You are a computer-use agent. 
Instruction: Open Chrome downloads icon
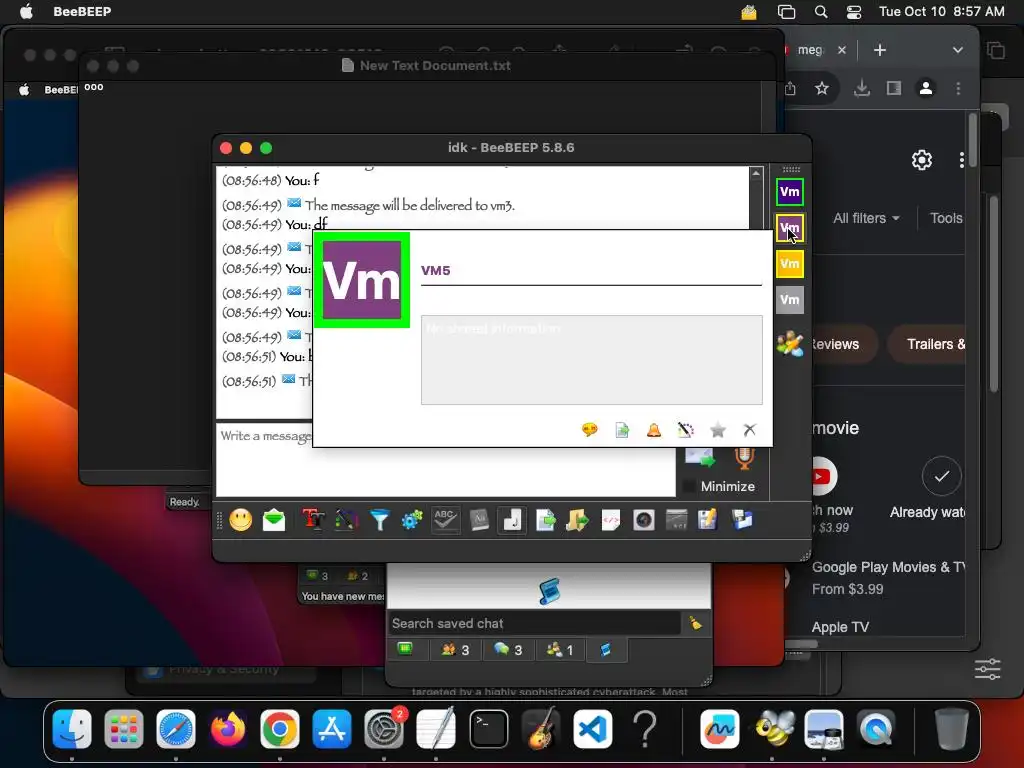tap(862, 88)
